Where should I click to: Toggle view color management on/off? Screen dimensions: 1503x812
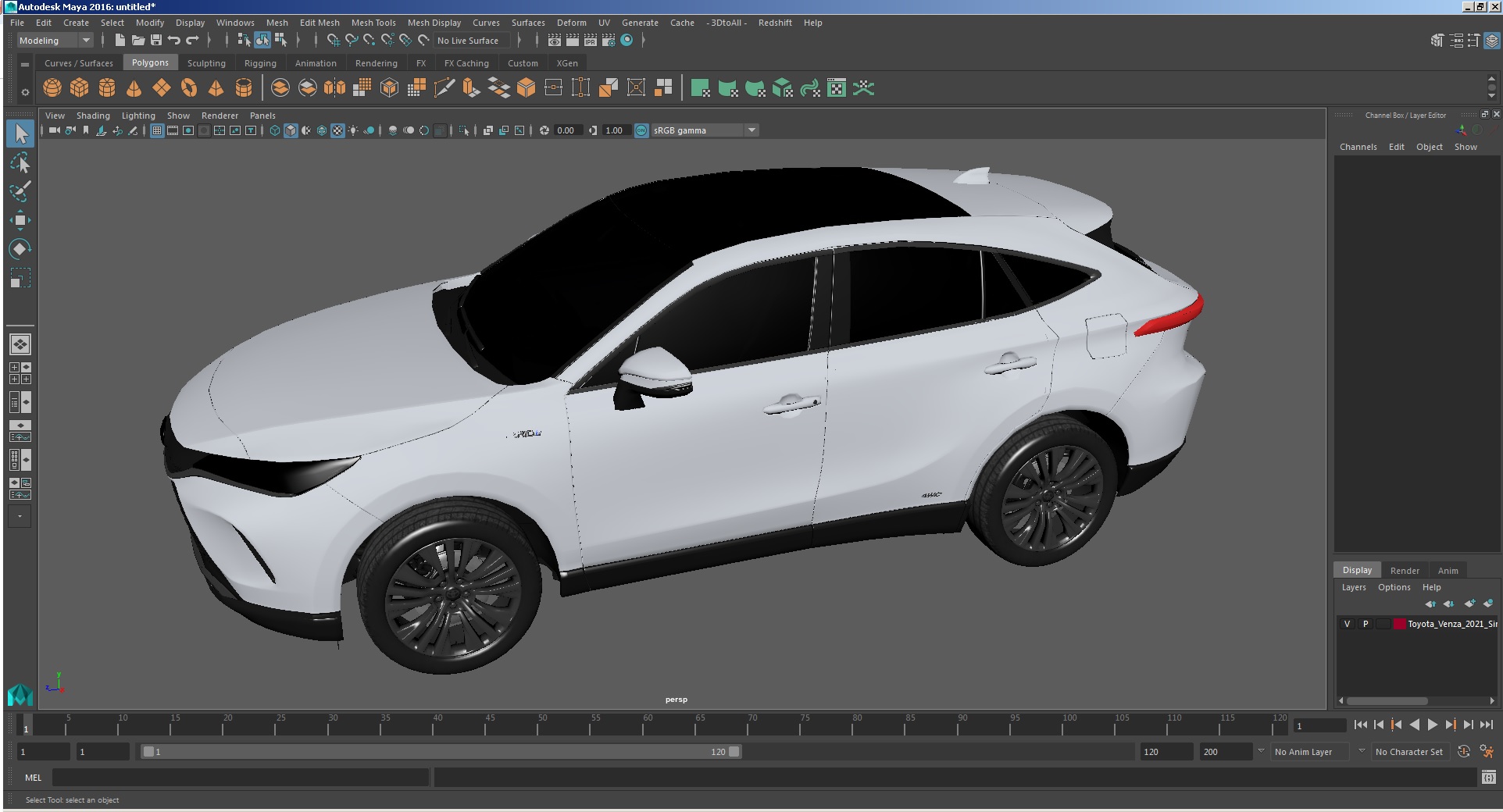[641, 130]
